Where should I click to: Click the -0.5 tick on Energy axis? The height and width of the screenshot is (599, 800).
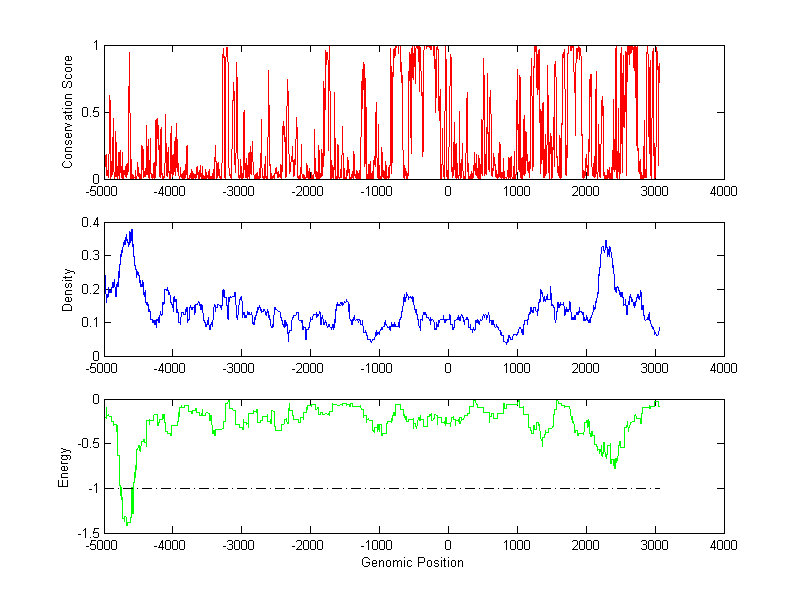tap(86, 444)
